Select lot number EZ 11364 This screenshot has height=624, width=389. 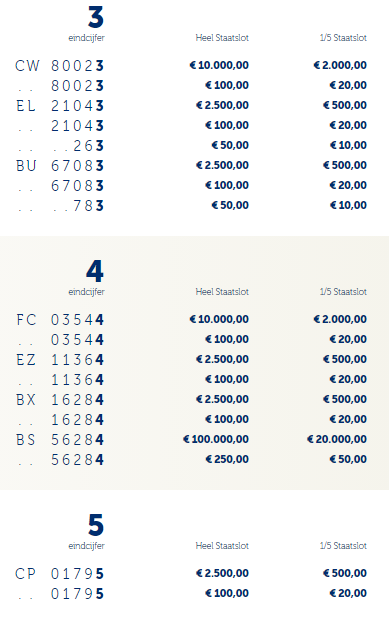(x=59, y=359)
